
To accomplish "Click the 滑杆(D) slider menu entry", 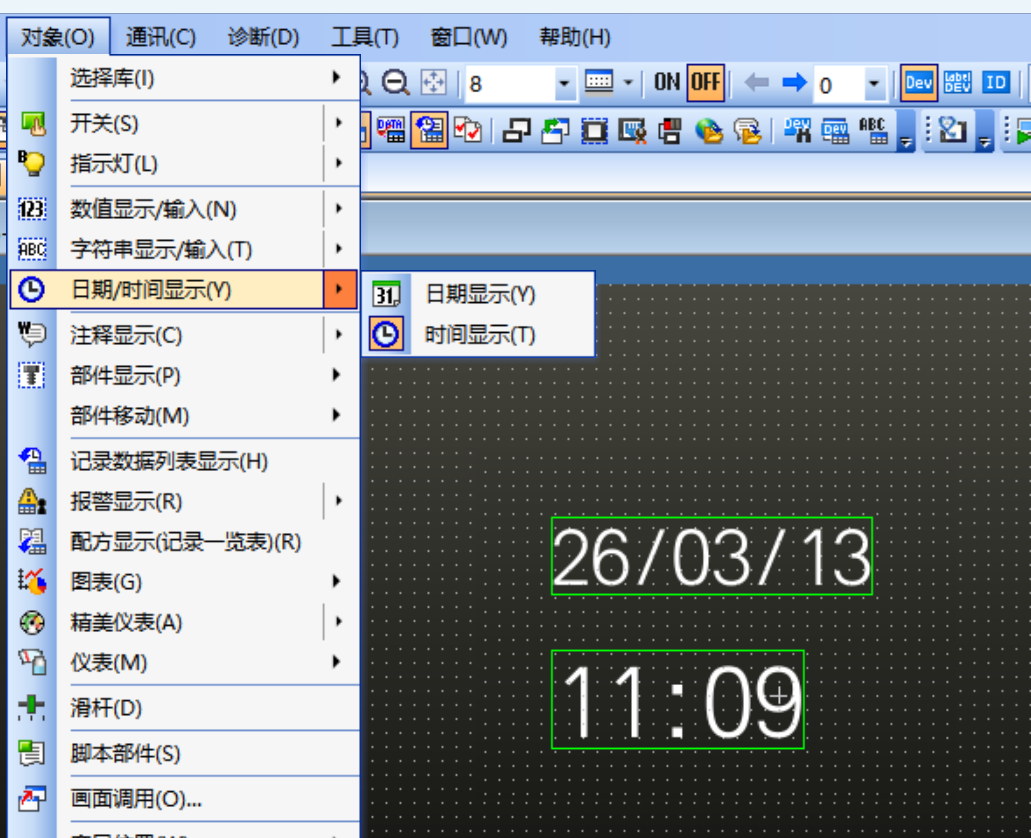I will (x=106, y=708).
